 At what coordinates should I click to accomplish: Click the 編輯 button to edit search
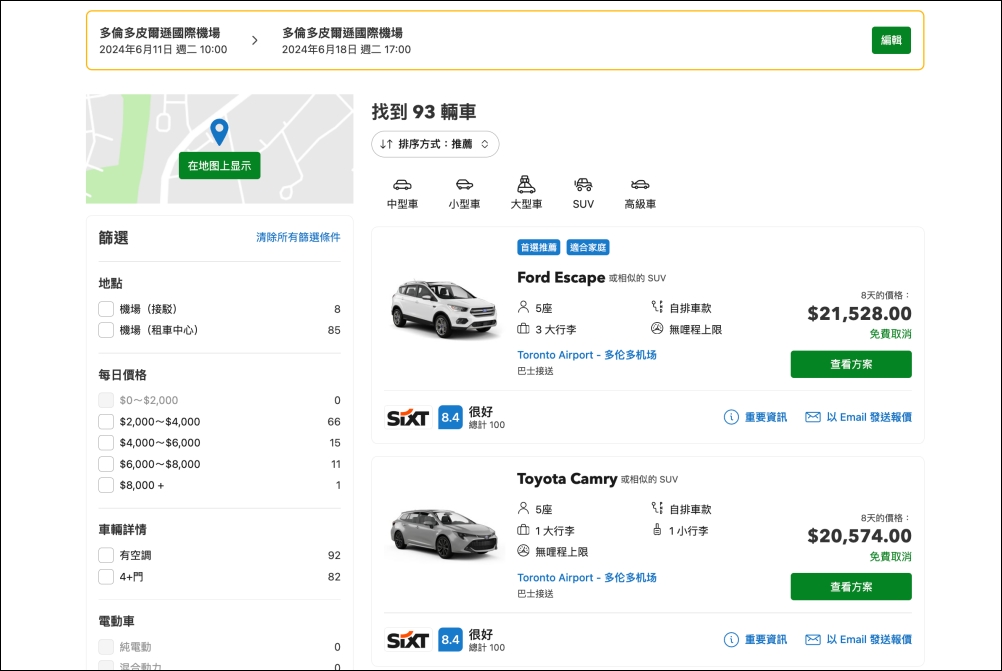[891, 40]
